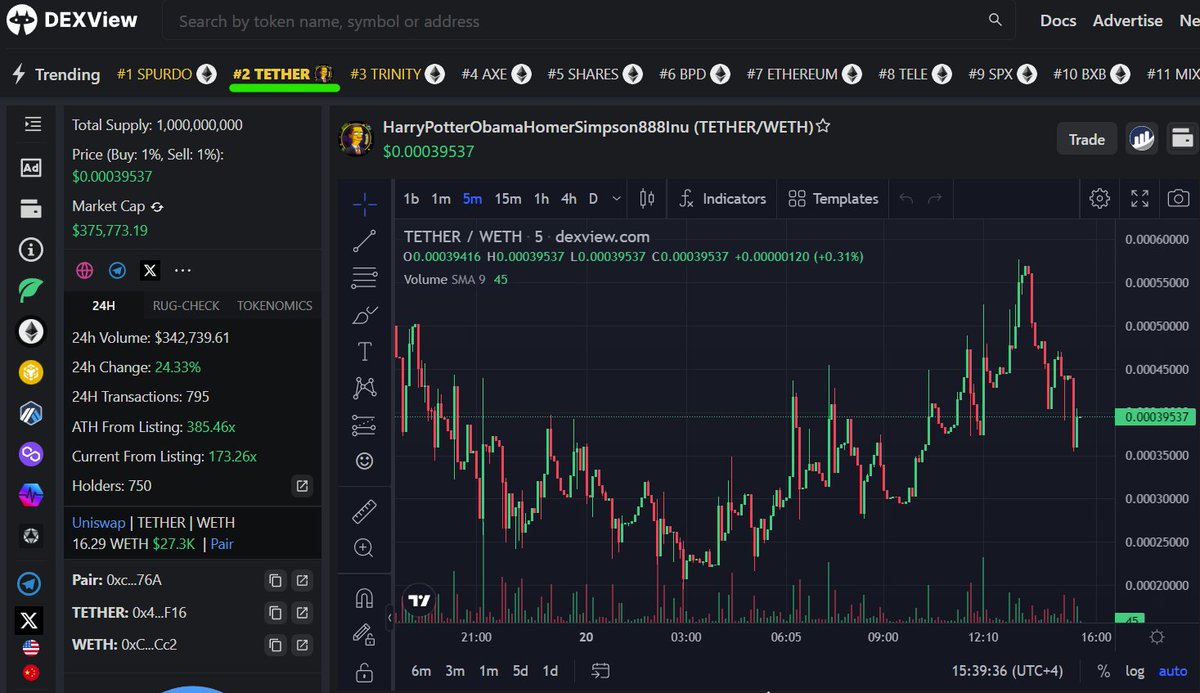Copy the TETHER token address

pos(275,612)
